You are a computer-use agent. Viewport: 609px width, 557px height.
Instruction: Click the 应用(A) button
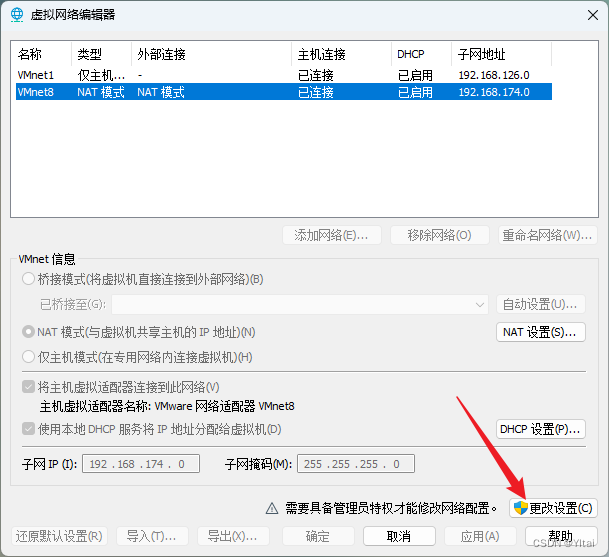click(480, 536)
